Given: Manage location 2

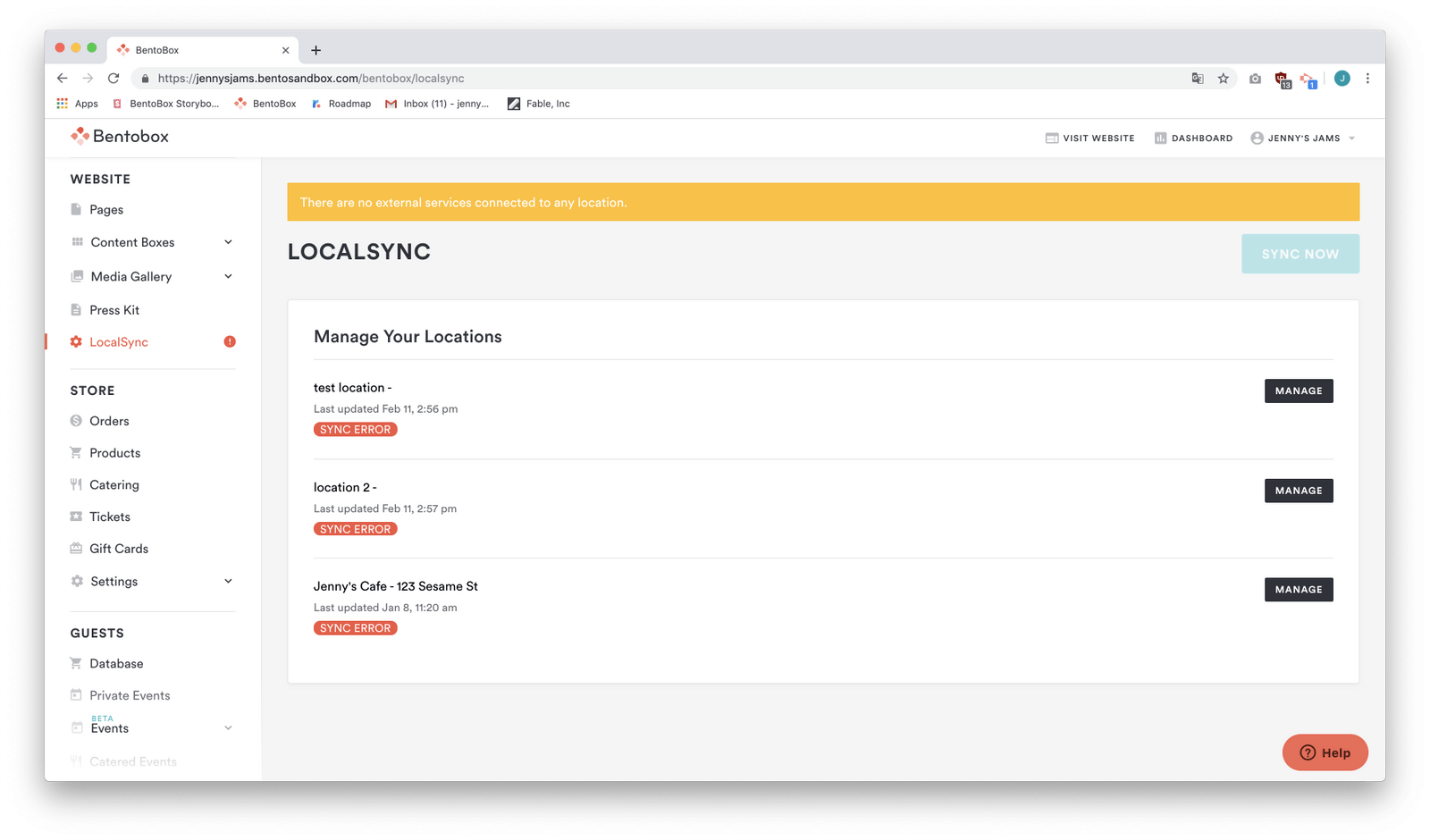Looking at the screenshot, I should 1298,491.
